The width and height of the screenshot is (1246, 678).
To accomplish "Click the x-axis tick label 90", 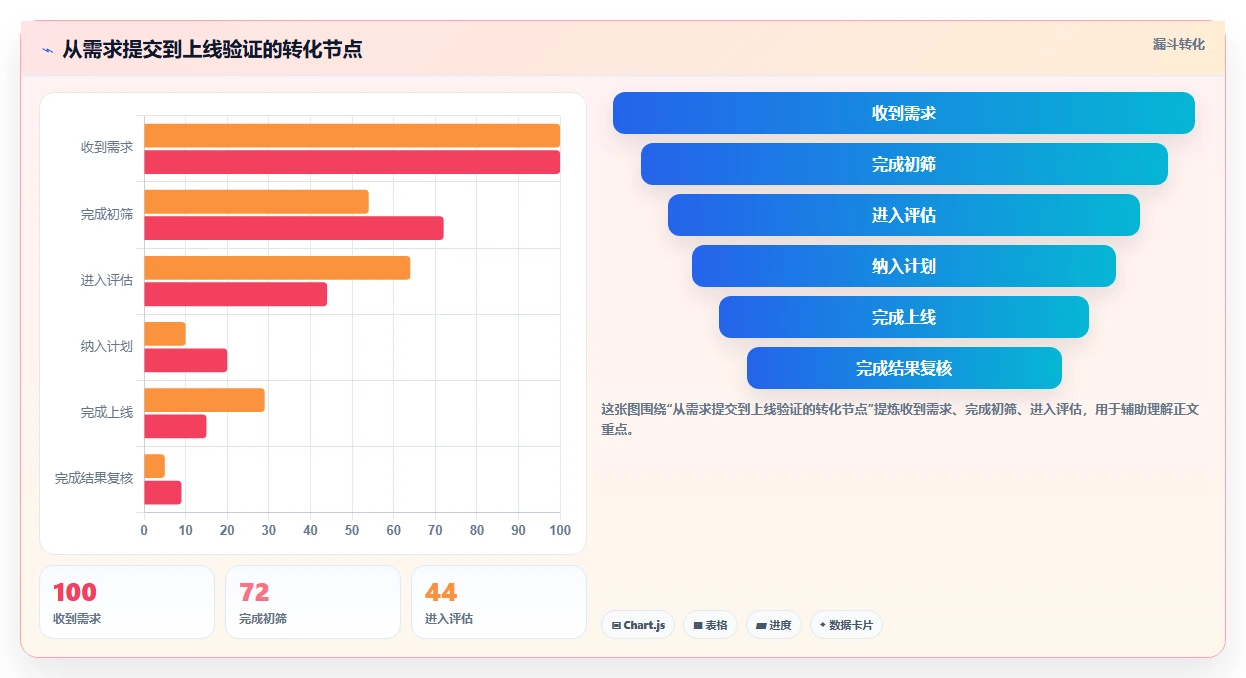I will click(518, 530).
